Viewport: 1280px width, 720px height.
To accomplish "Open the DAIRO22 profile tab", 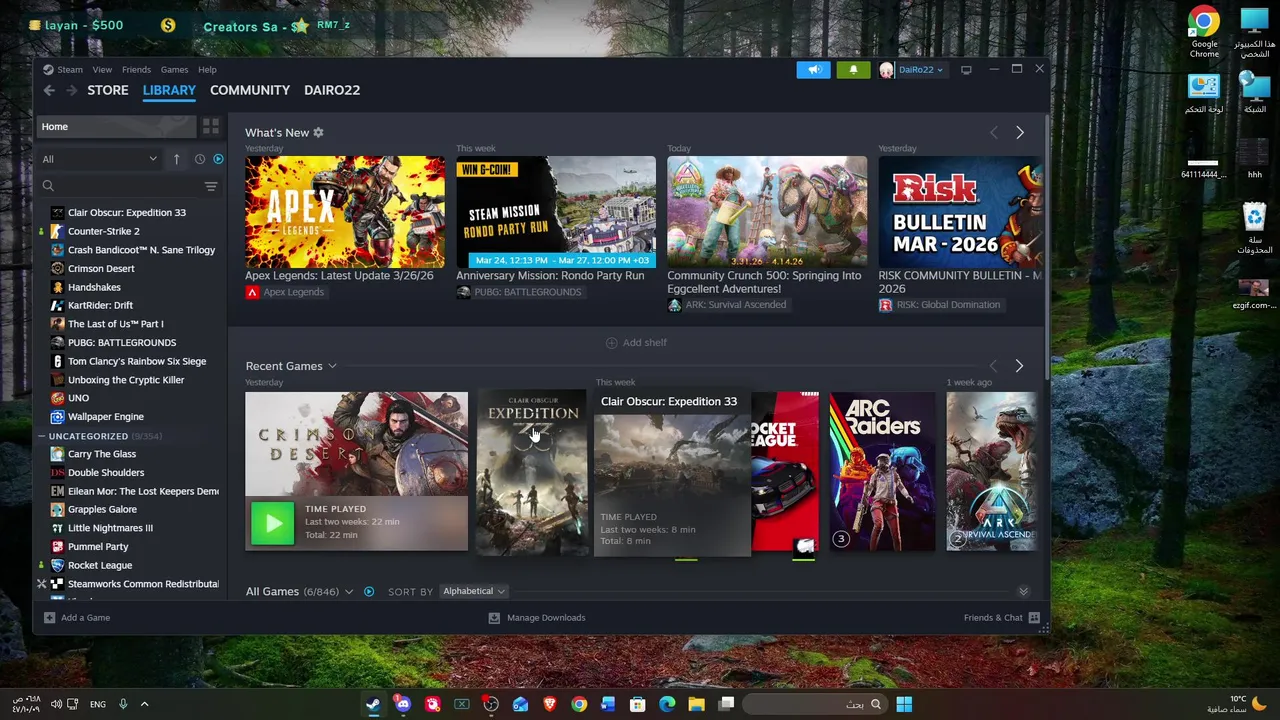I will pos(332,90).
